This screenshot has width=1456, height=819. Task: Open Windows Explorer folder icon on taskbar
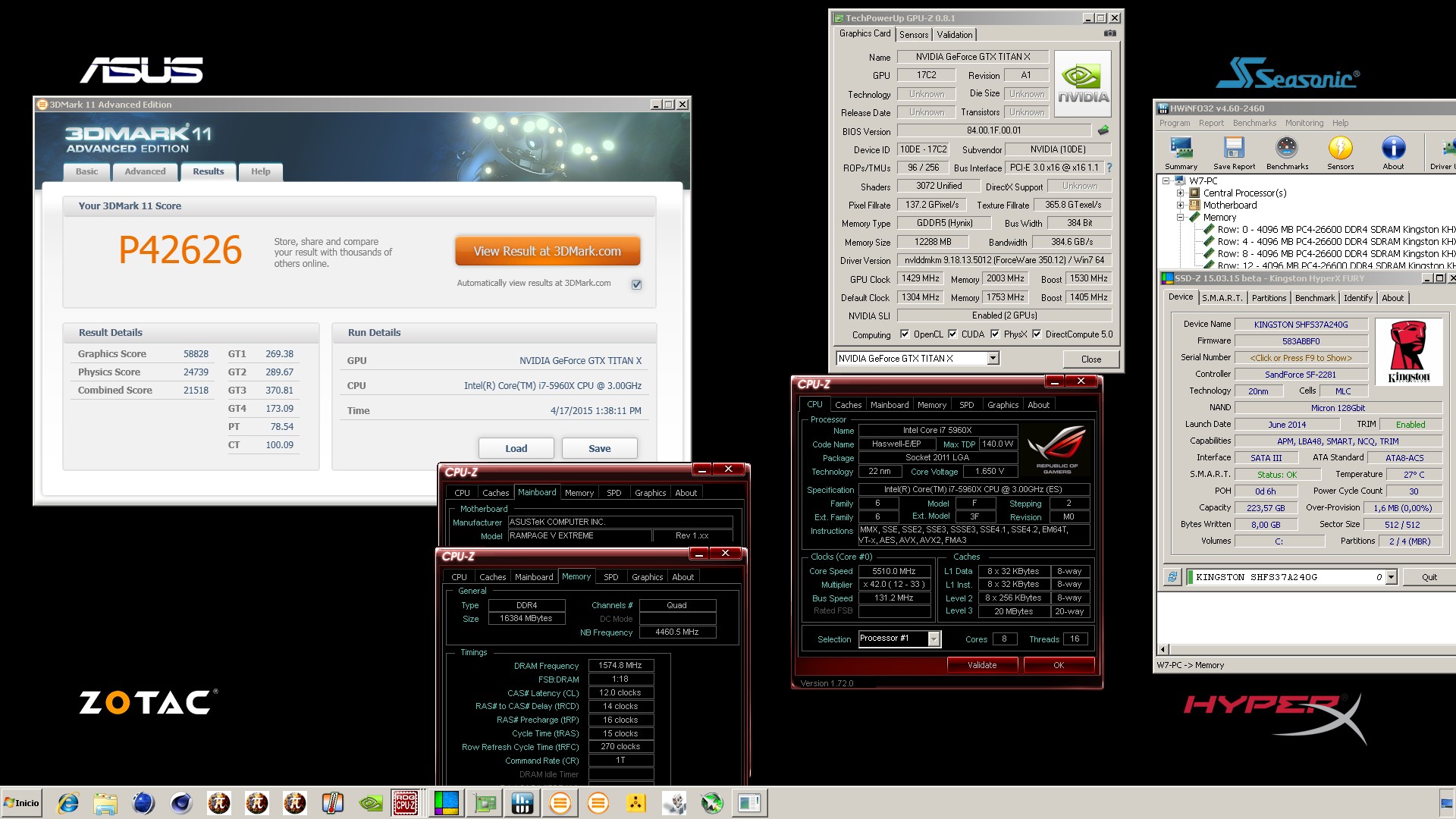point(105,803)
